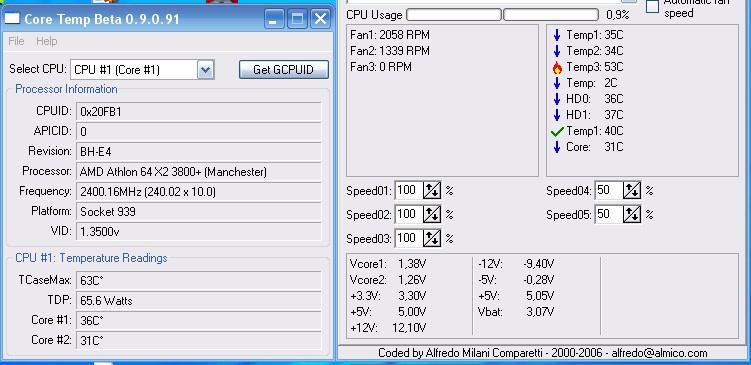
Task: Click the Speed04 value field
Action: (x=609, y=191)
